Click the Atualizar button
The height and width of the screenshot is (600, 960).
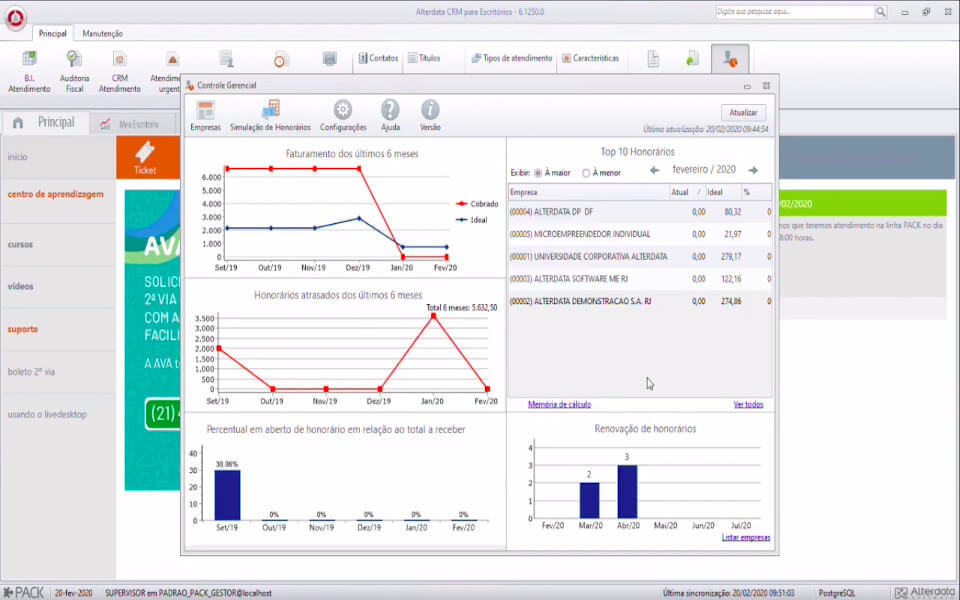pos(743,113)
